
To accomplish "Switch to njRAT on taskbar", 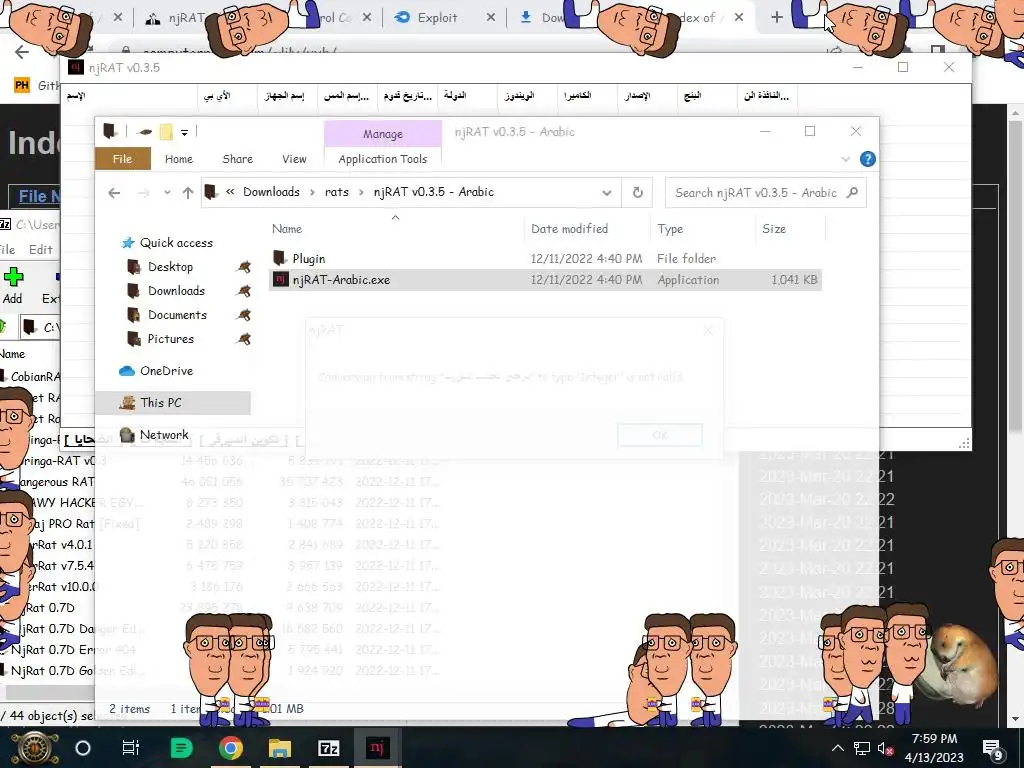I will tap(377, 748).
